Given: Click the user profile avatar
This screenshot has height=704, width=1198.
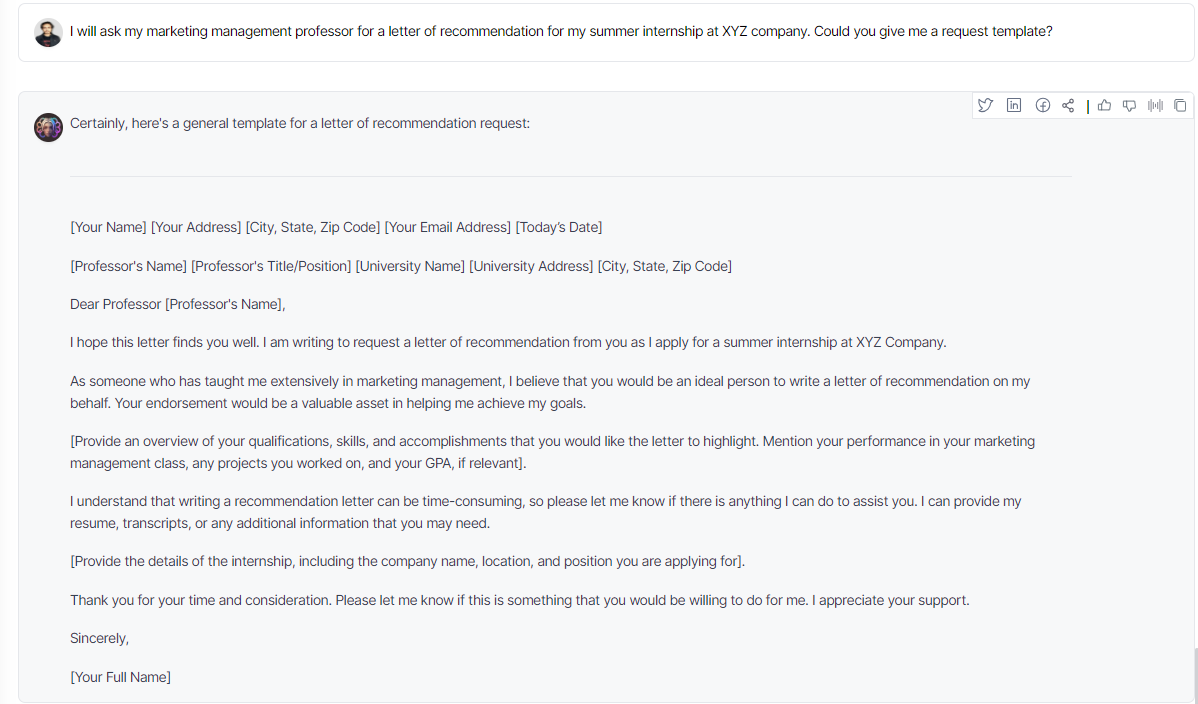Looking at the screenshot, I should pyautogui.click(x=48, y=33).
